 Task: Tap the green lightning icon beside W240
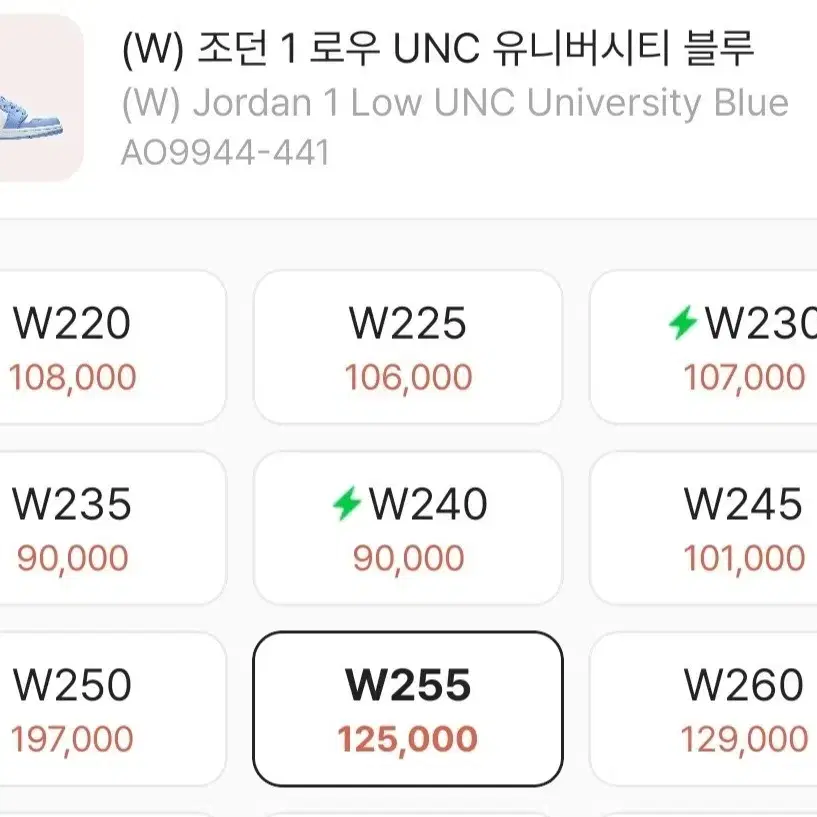(346, 504)
